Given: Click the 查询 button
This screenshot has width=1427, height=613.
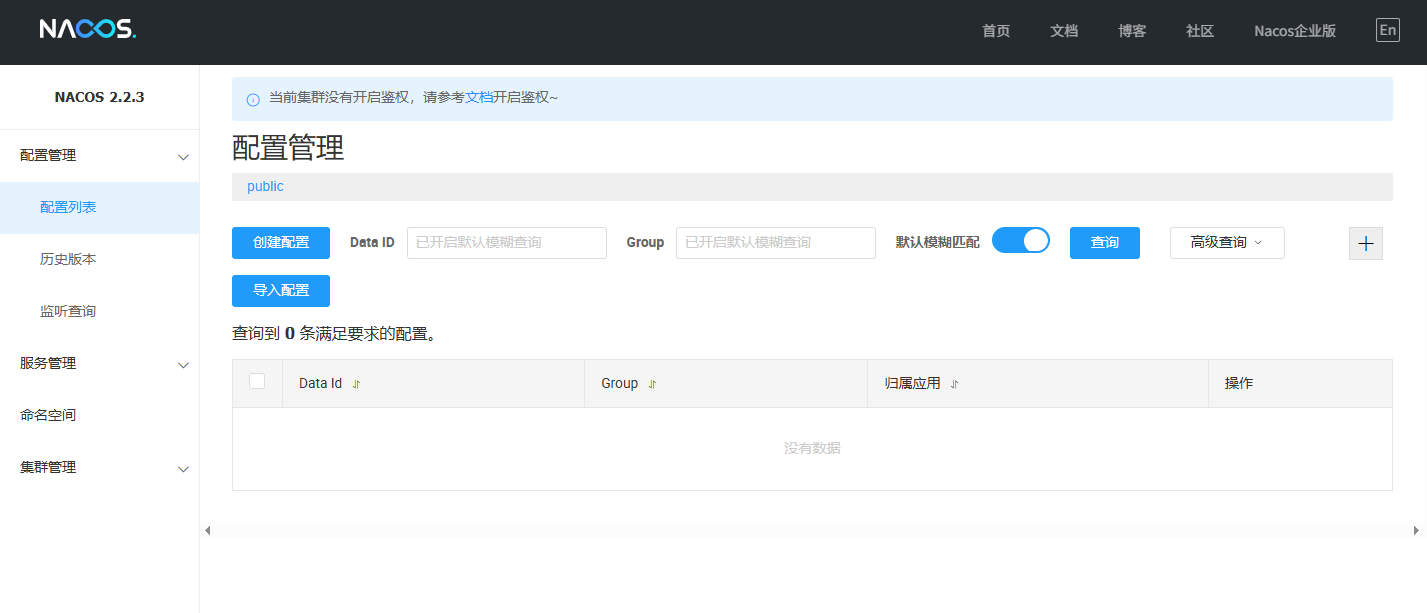Looking at the screenshot, I should (x=1105, y=243).
